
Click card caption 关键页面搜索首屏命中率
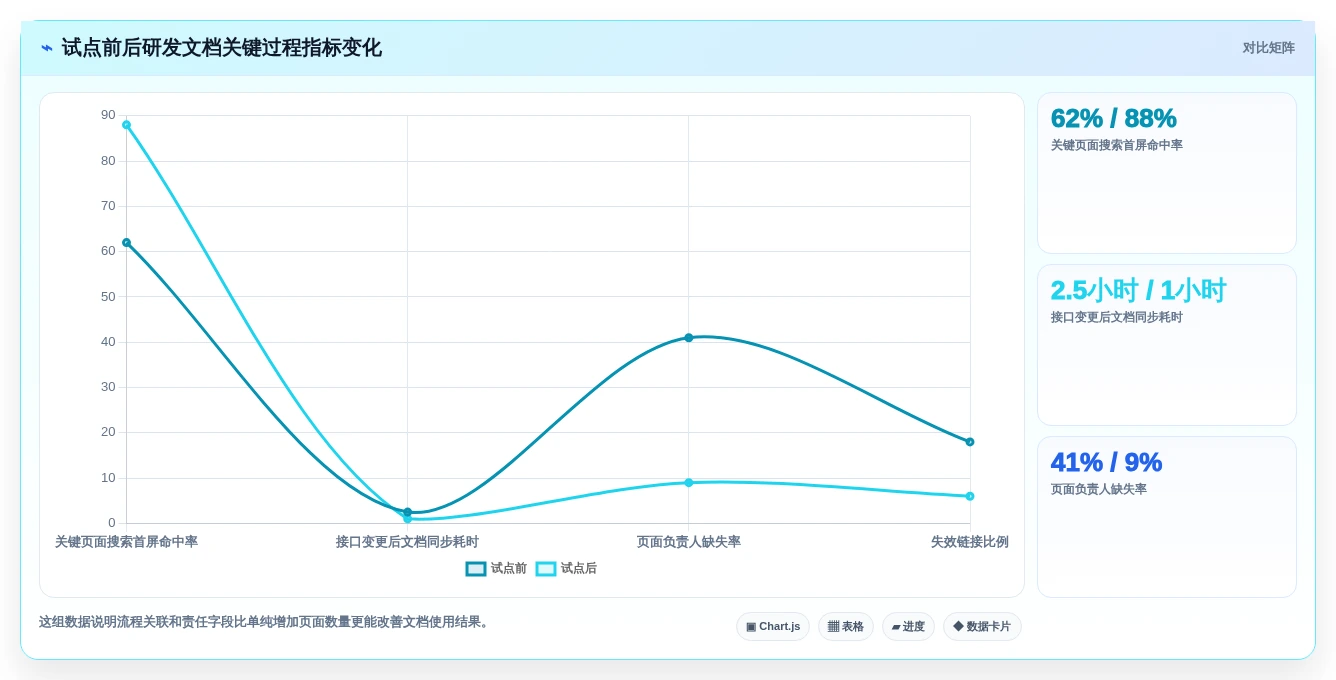(x=1116, y=145)
